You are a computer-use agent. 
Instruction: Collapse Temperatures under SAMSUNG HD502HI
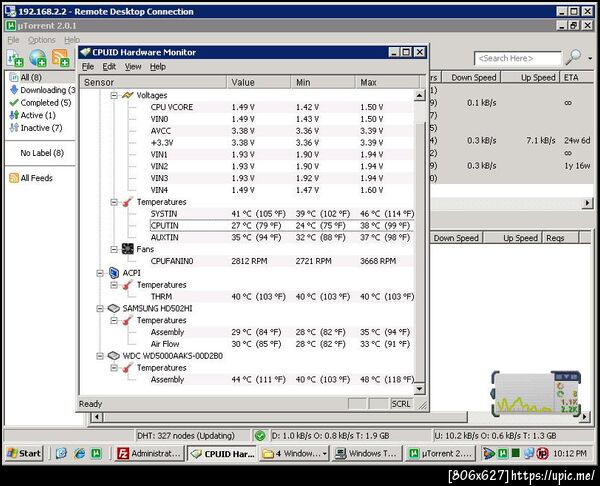(x=114, y=321)
